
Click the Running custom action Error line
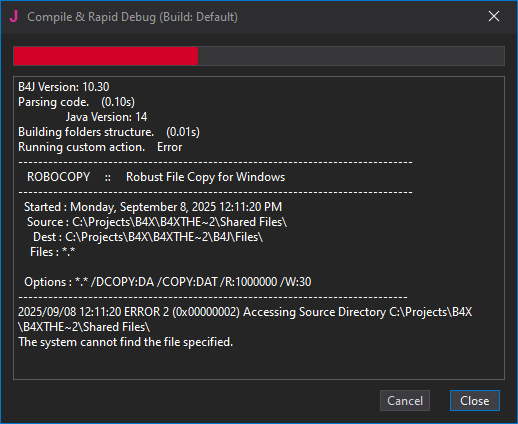click(100, 147)
